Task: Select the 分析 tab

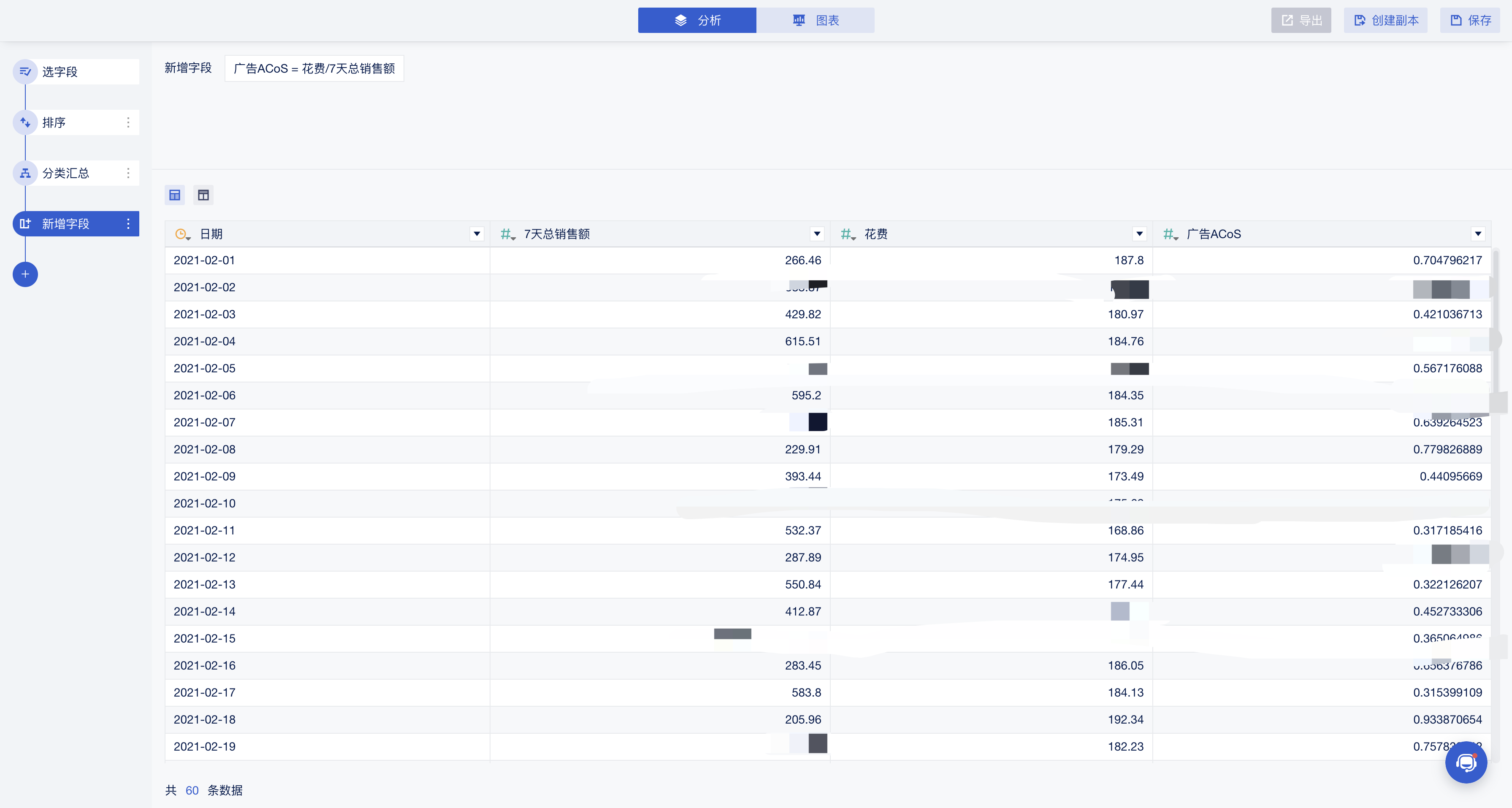Action: 697,21
